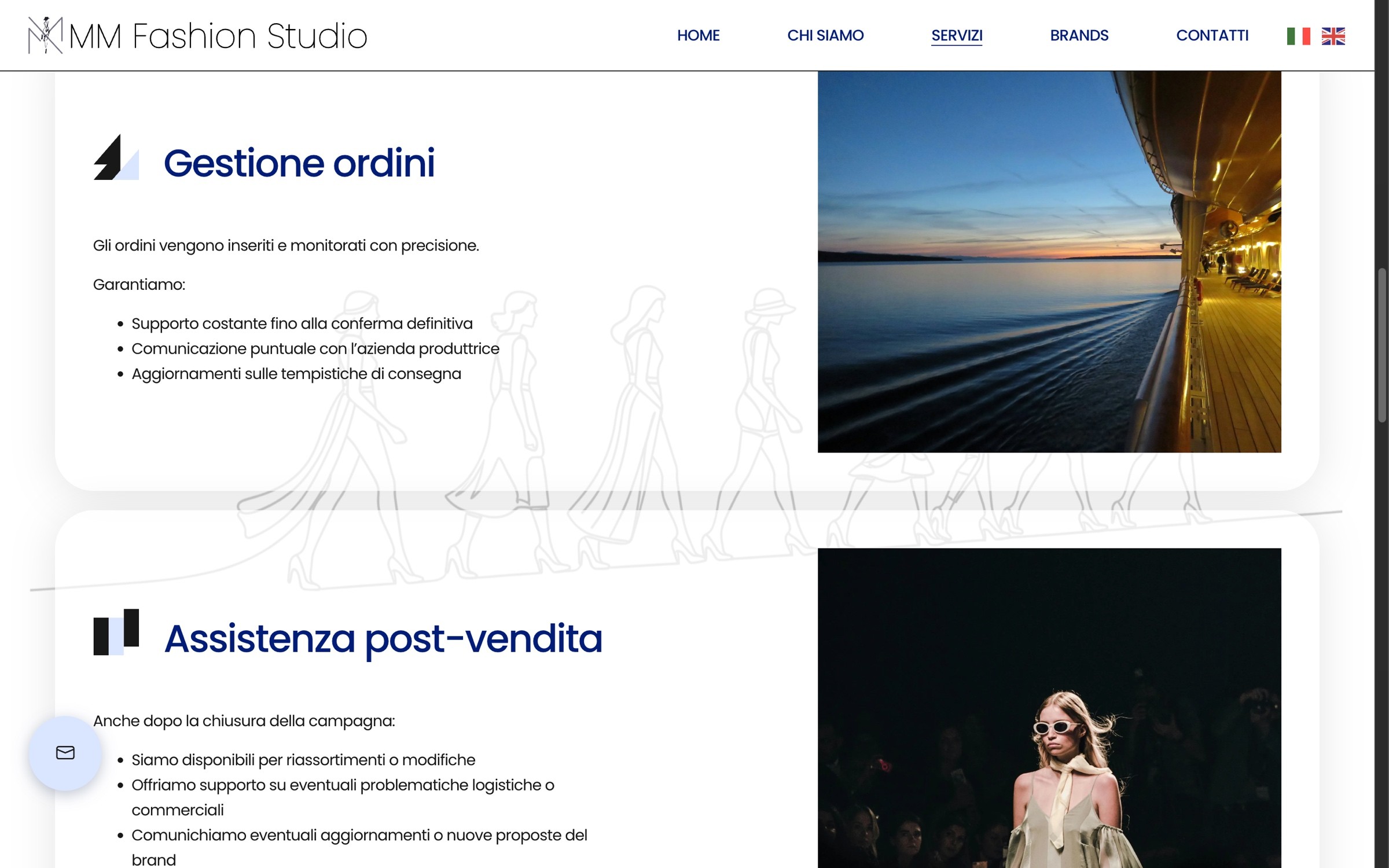The image size is (1389, 868).
Task: Click 'Supporto costante fino alla conferma definitiva'
Action: [302, 323]
